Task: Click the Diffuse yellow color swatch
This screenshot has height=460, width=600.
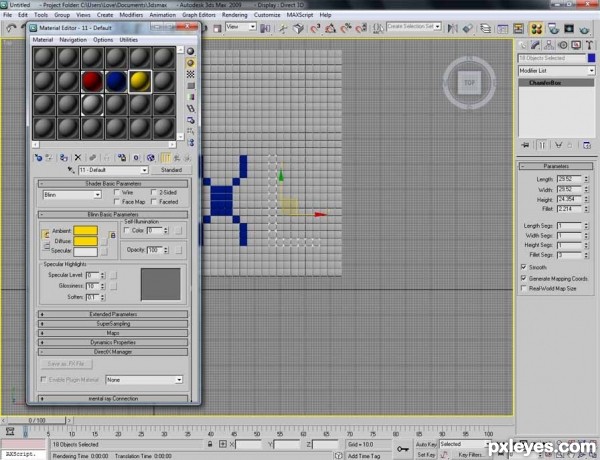Action: click(85, 241)
